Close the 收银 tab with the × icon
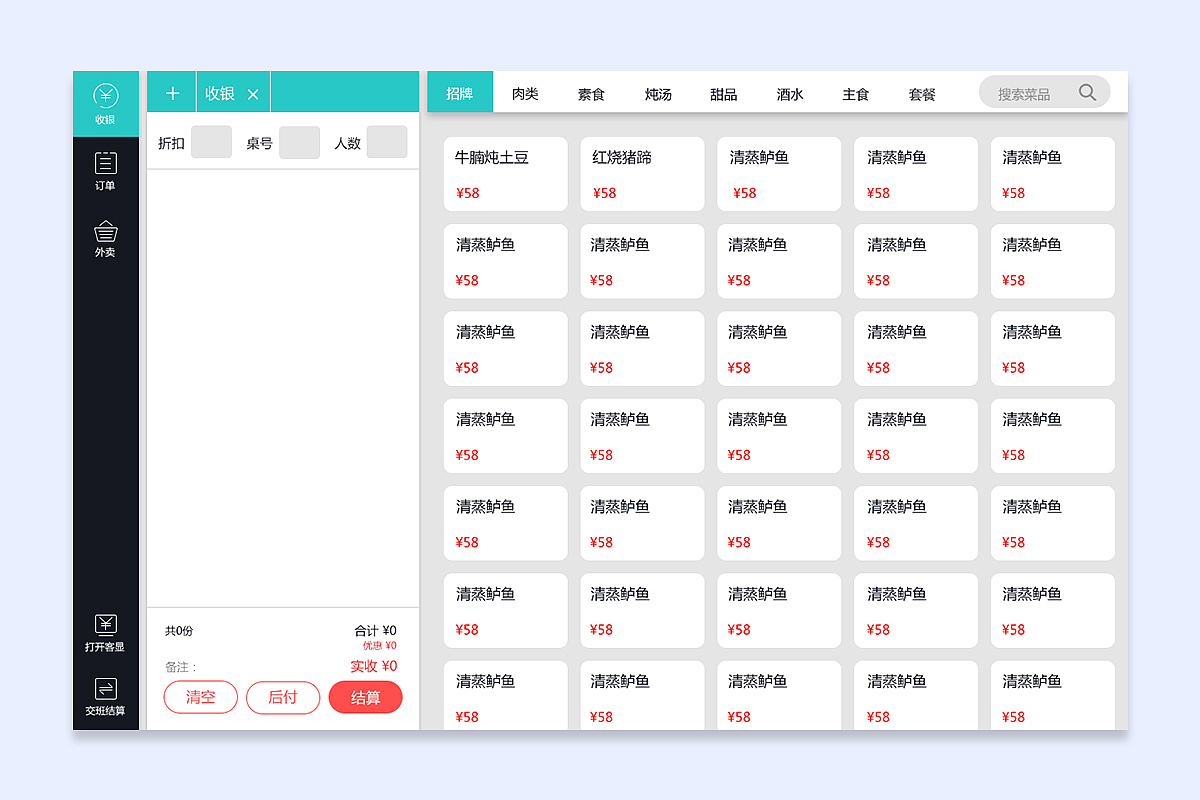 [254, 91]
